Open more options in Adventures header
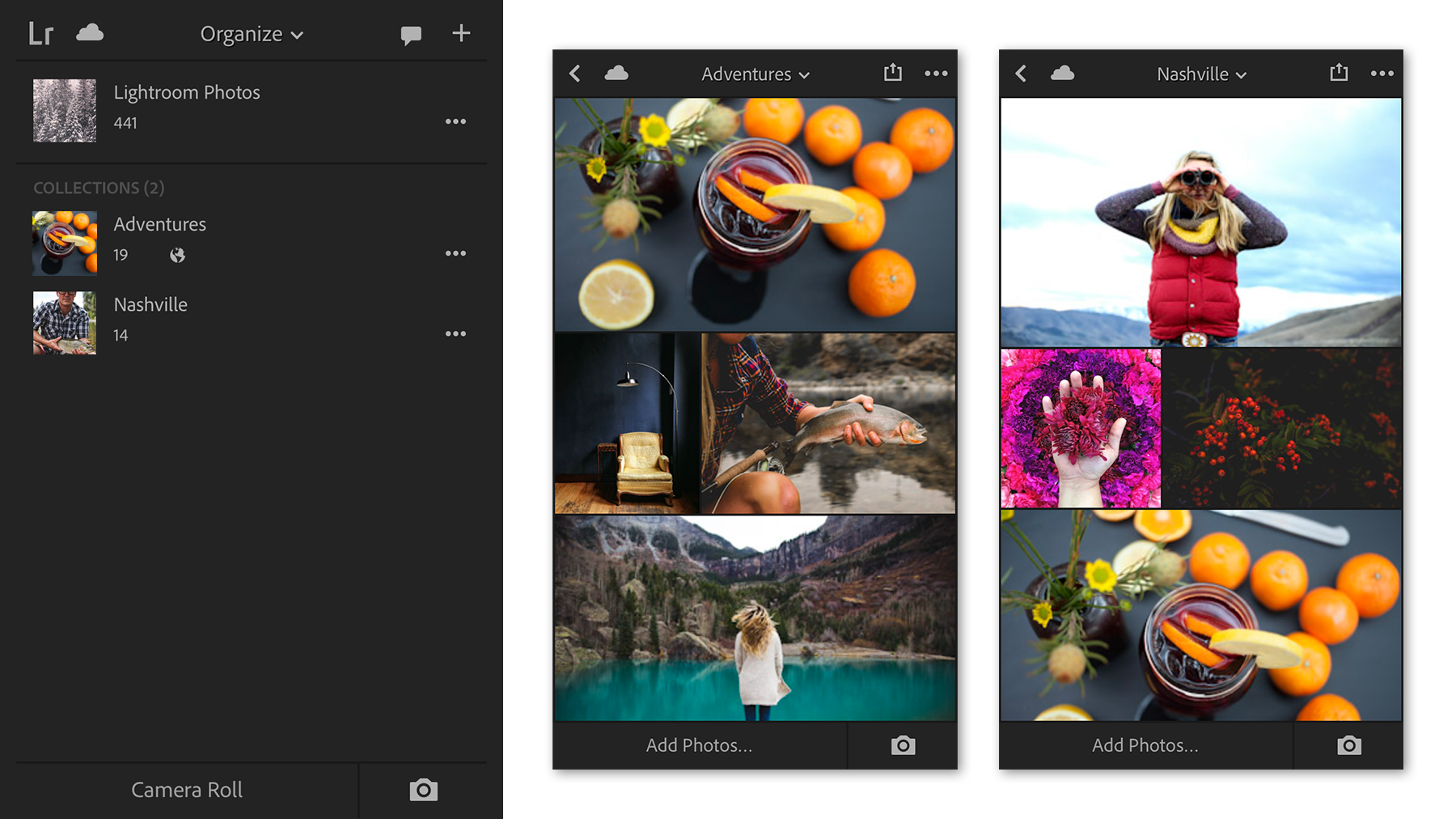Viewport: 1456px width, 819px height. 936,74
